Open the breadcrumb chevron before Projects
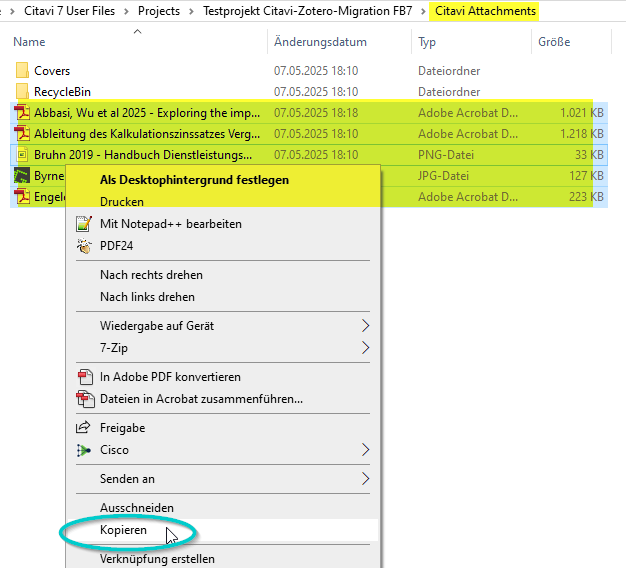626x568 pixels. [126, 11]
